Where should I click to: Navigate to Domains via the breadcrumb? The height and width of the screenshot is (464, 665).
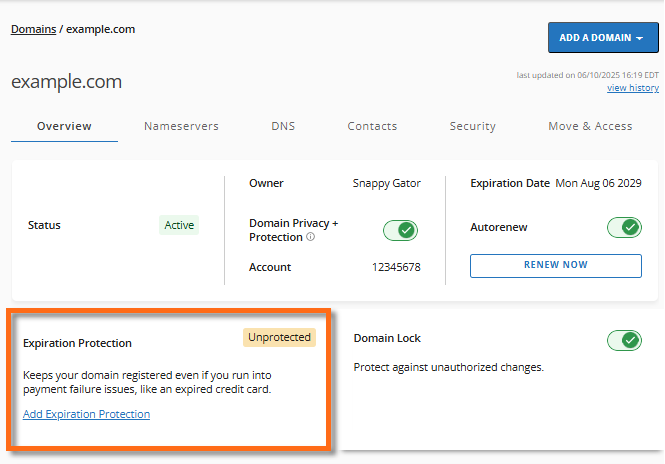pos(33,29)
